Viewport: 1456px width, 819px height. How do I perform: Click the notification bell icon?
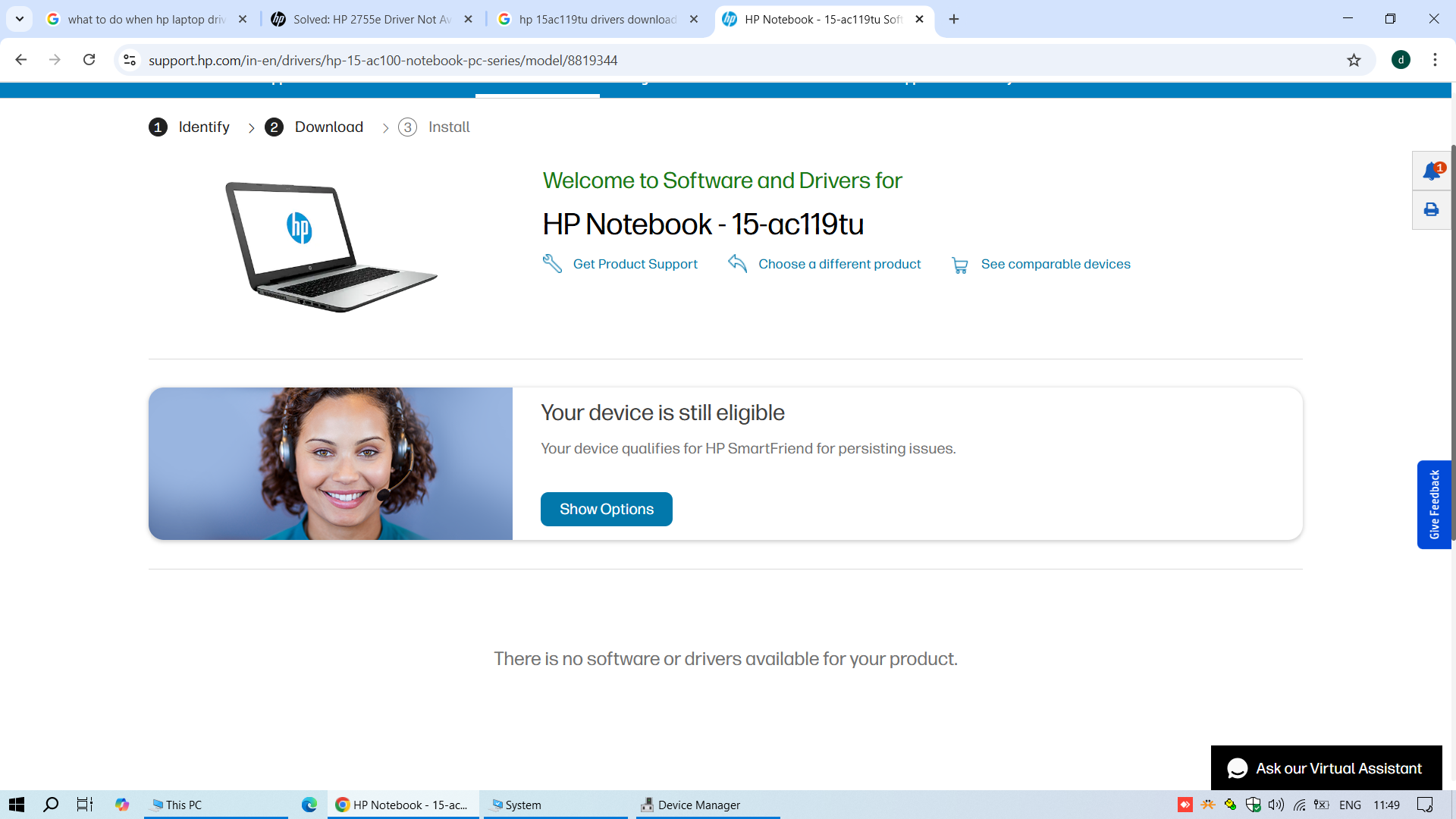1432,171
